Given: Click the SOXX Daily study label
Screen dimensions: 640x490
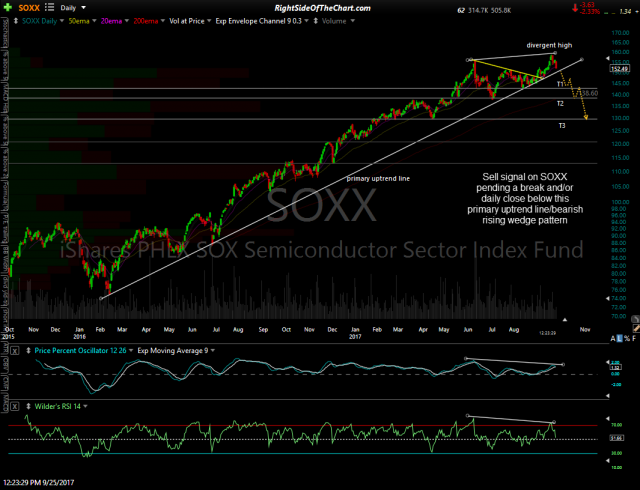Looking at the screenshot, I should pyautogui.click(x=39, y=21).
